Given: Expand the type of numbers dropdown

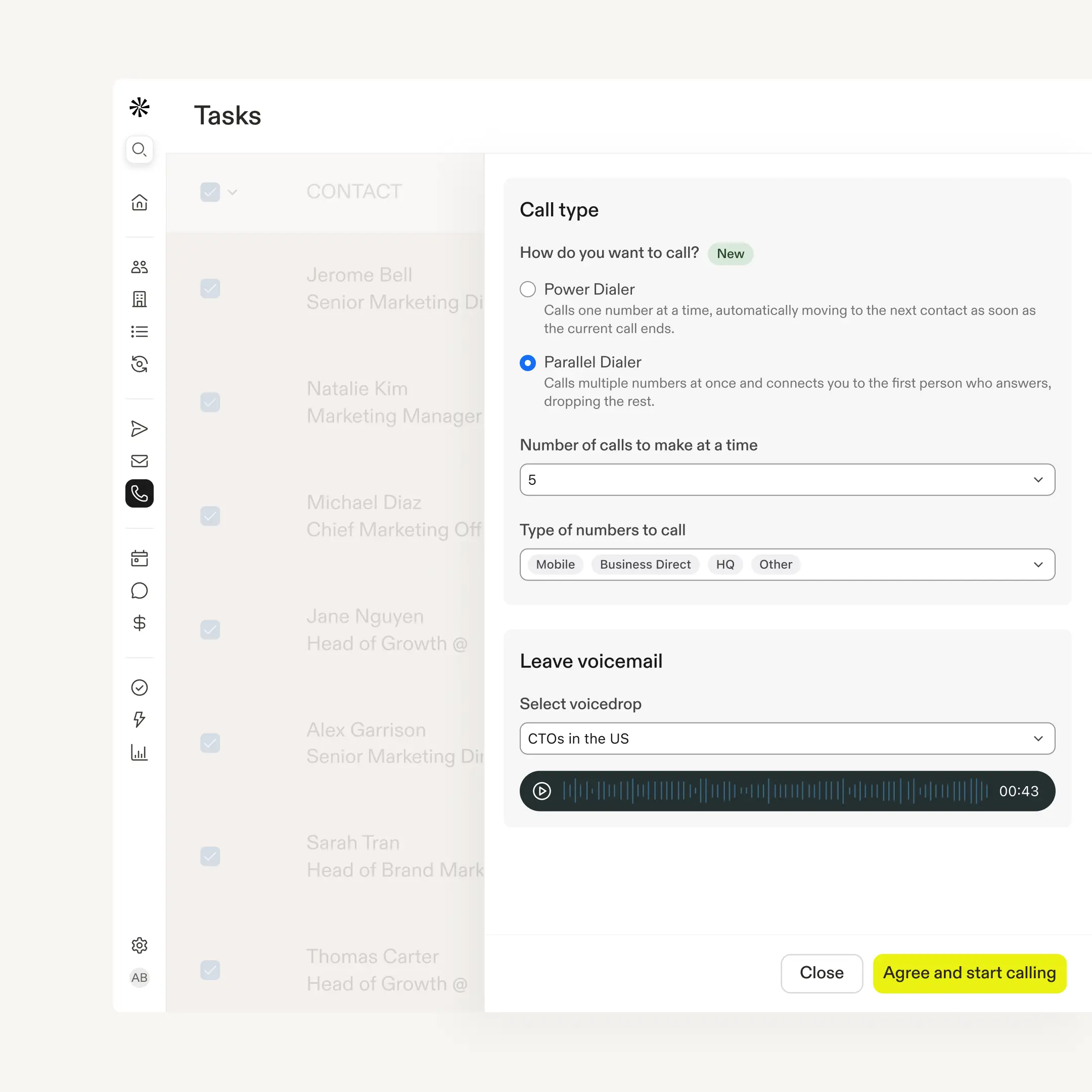Looking at the screenshot, I should [1038, 564].
